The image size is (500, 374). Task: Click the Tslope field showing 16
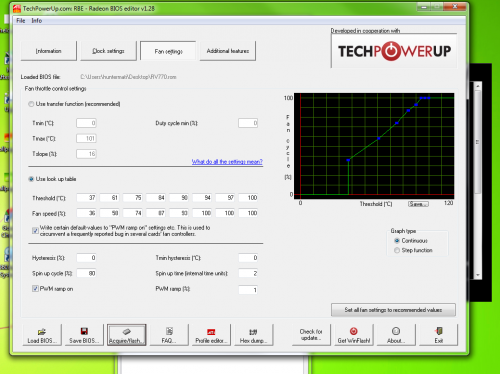86,154
